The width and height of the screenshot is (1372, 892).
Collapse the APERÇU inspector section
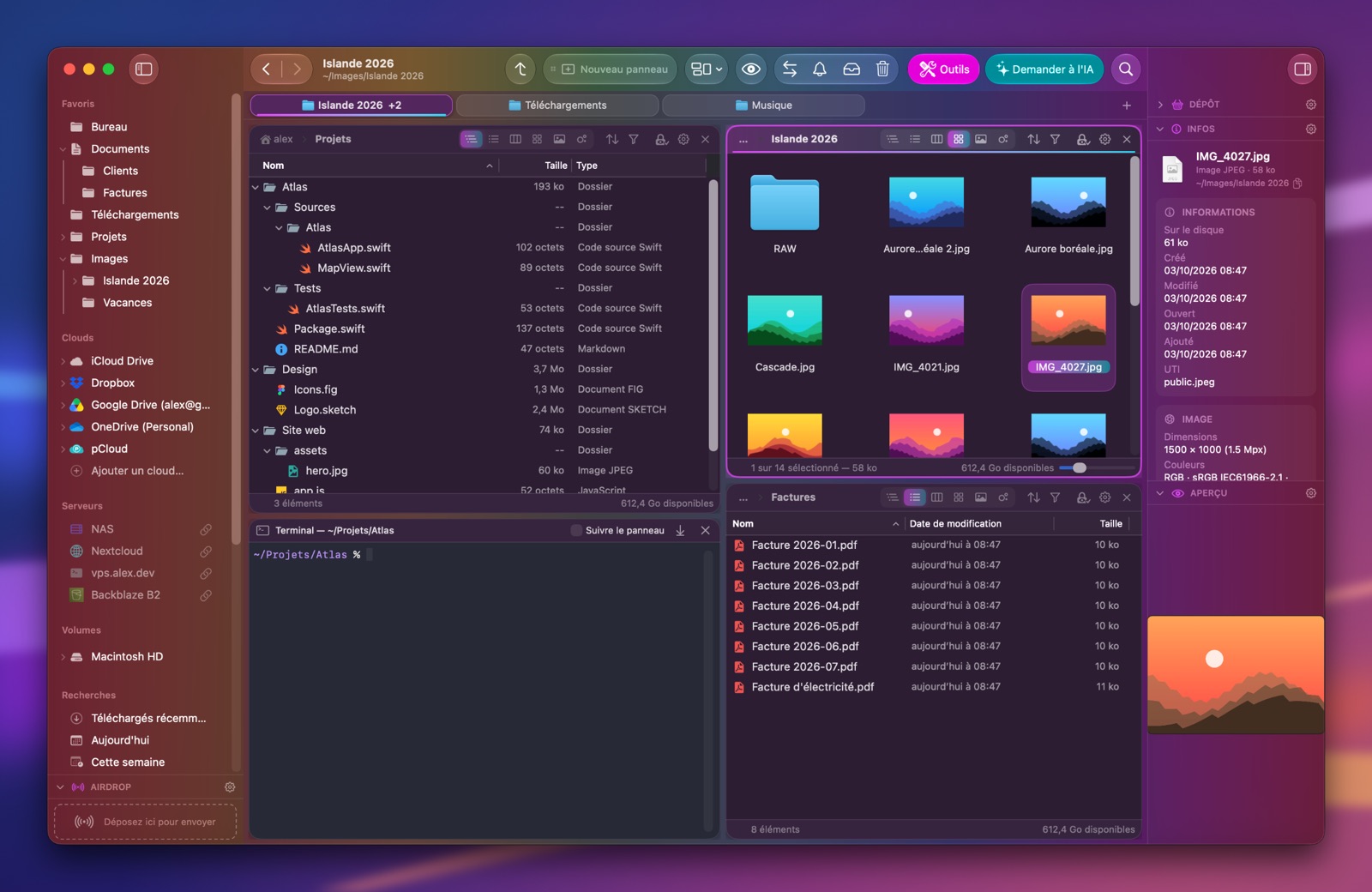(x=1160, y=493)
